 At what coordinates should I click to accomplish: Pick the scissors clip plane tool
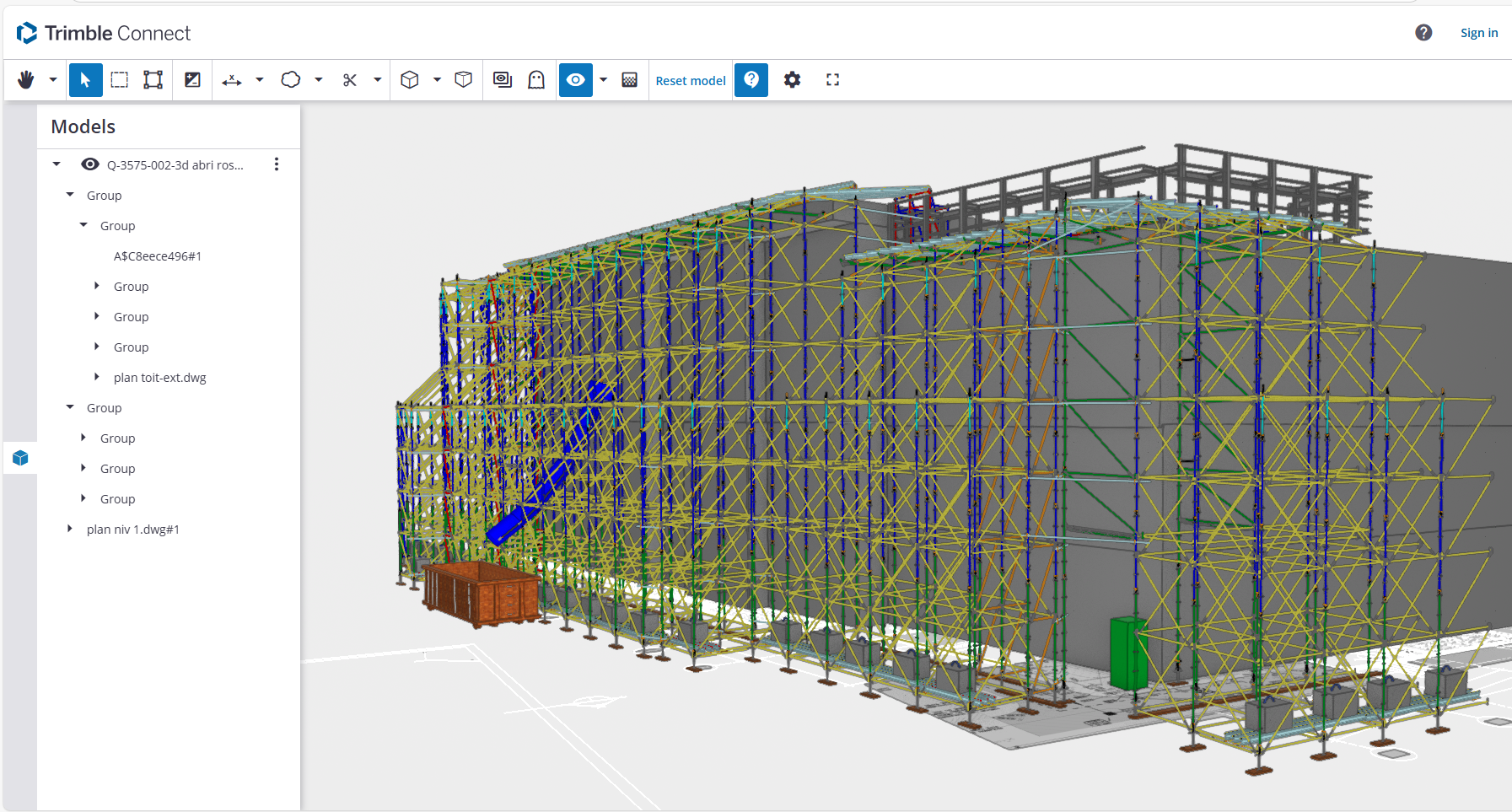pos(350,80)
